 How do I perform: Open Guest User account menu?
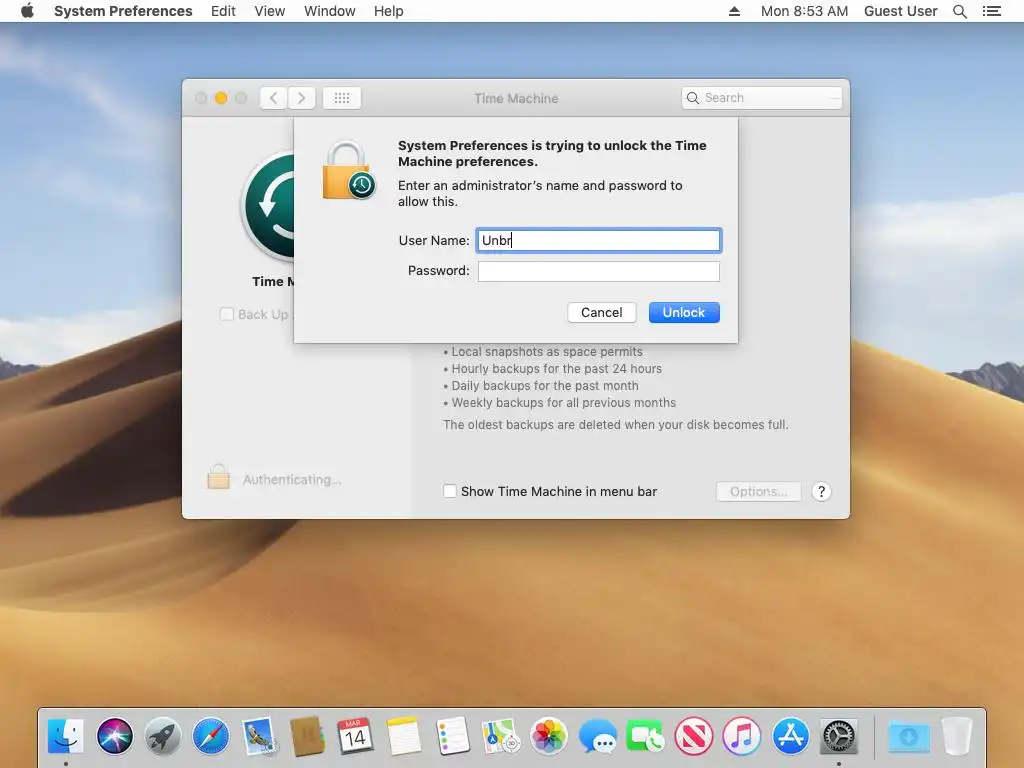[901, 11]
